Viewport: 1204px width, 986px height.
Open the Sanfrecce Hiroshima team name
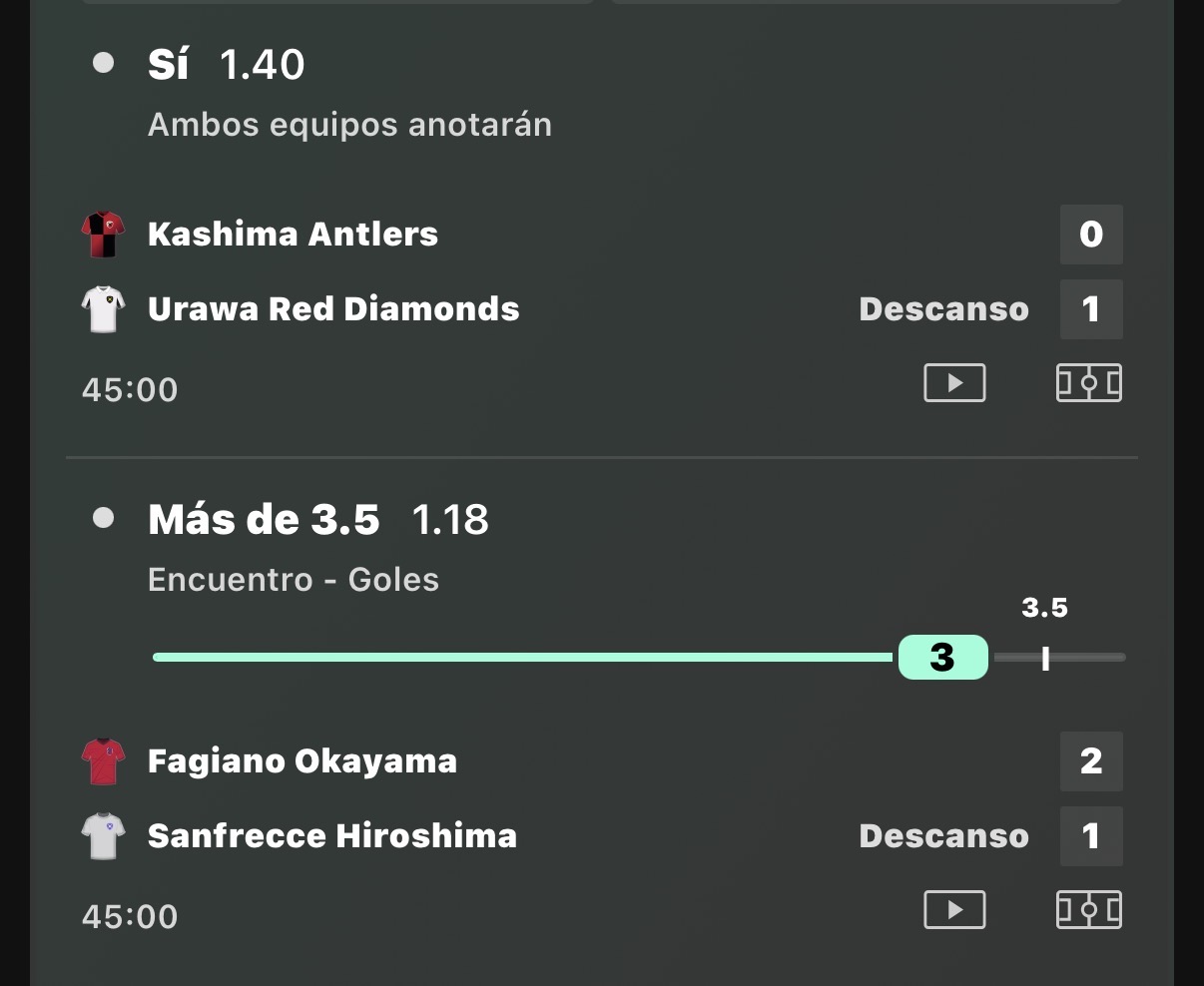[332, 836]
